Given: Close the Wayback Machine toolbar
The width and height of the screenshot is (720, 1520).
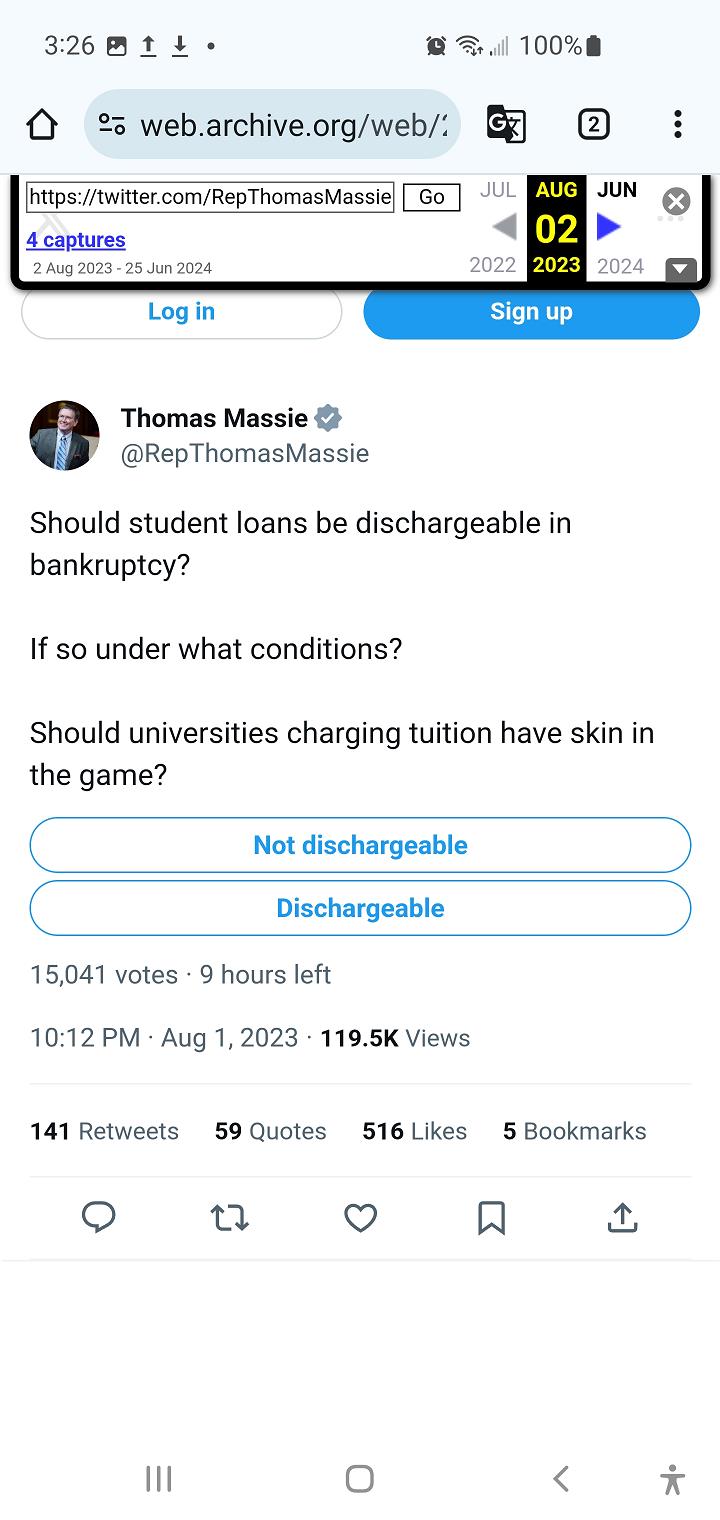Looking at the screenshot, I should [676, 202].
